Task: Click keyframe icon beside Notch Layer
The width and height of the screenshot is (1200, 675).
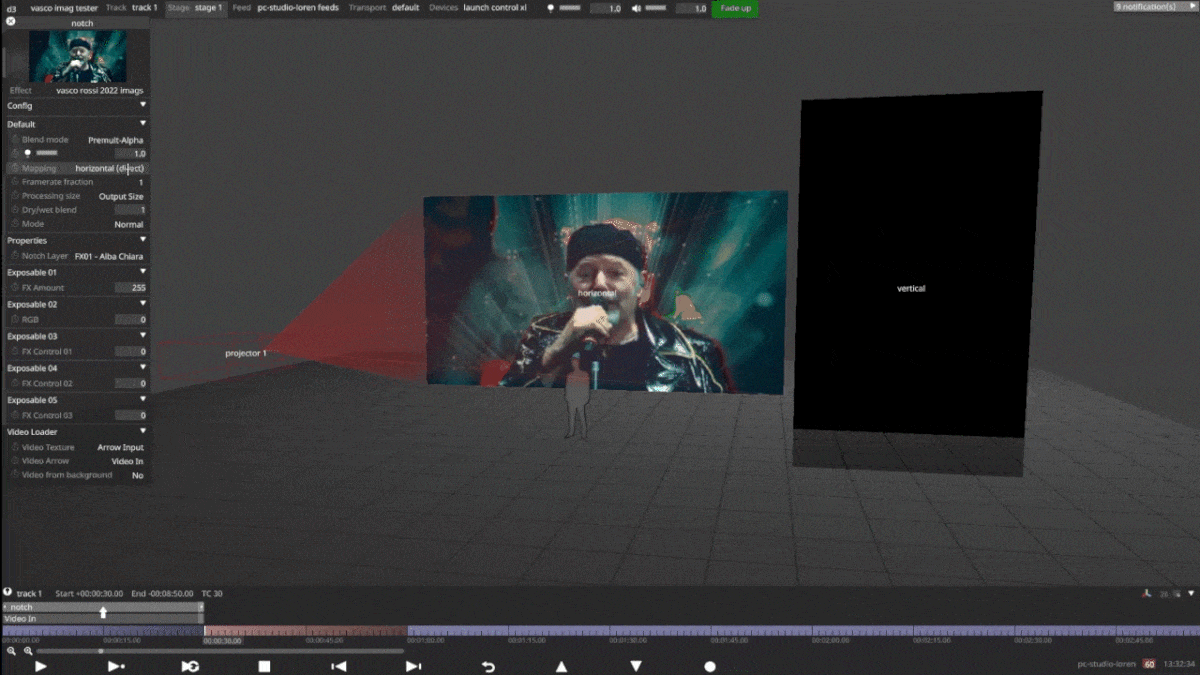Action: pyautogui.click(x=15, y=256)
